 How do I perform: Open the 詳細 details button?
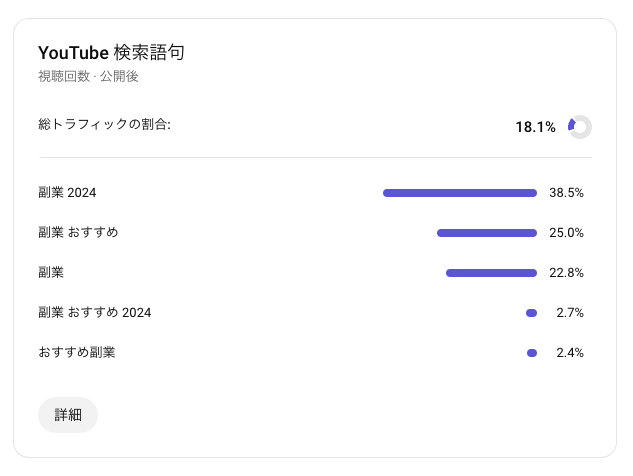[68, 414]
